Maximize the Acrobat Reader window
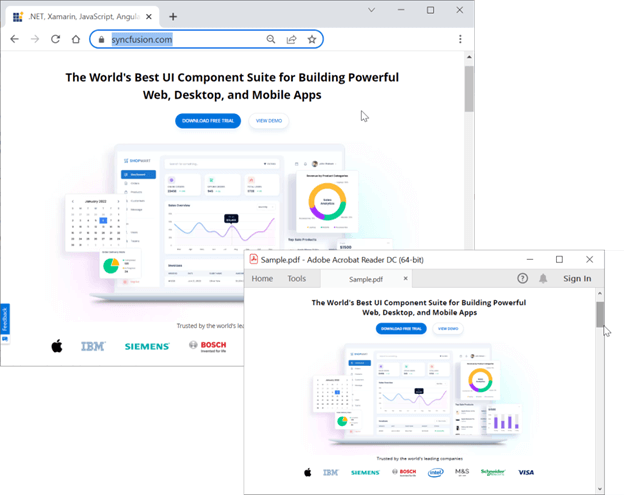 click(559, 259)
